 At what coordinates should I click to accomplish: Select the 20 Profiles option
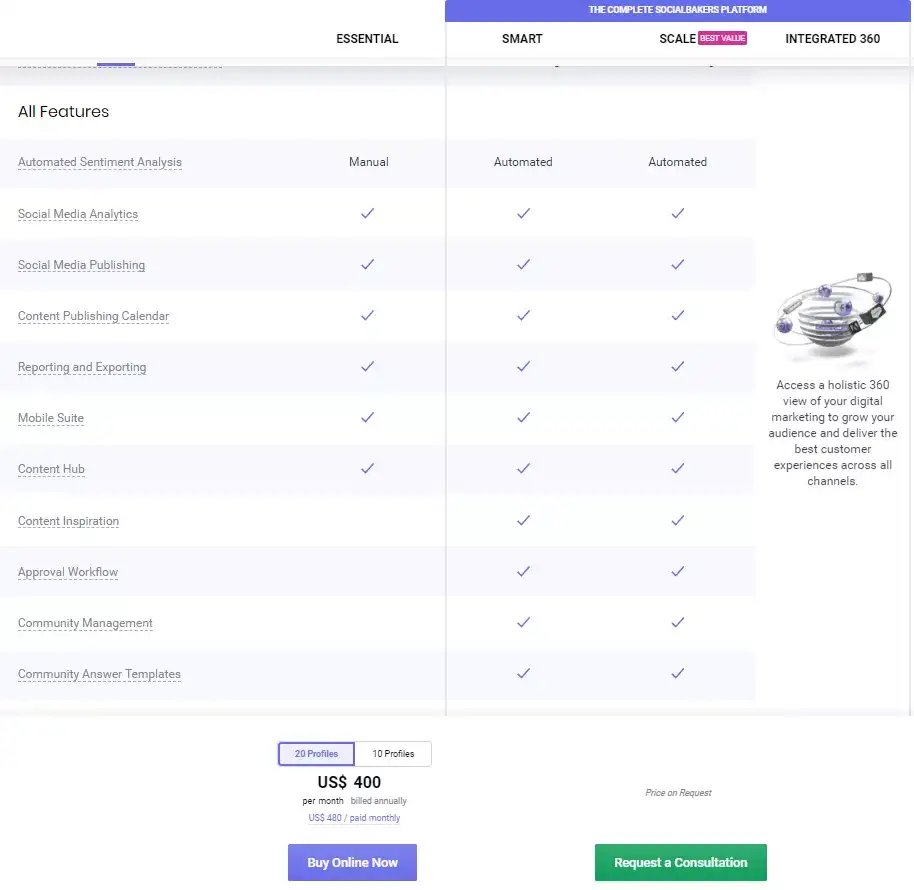[x=317, y=754]
